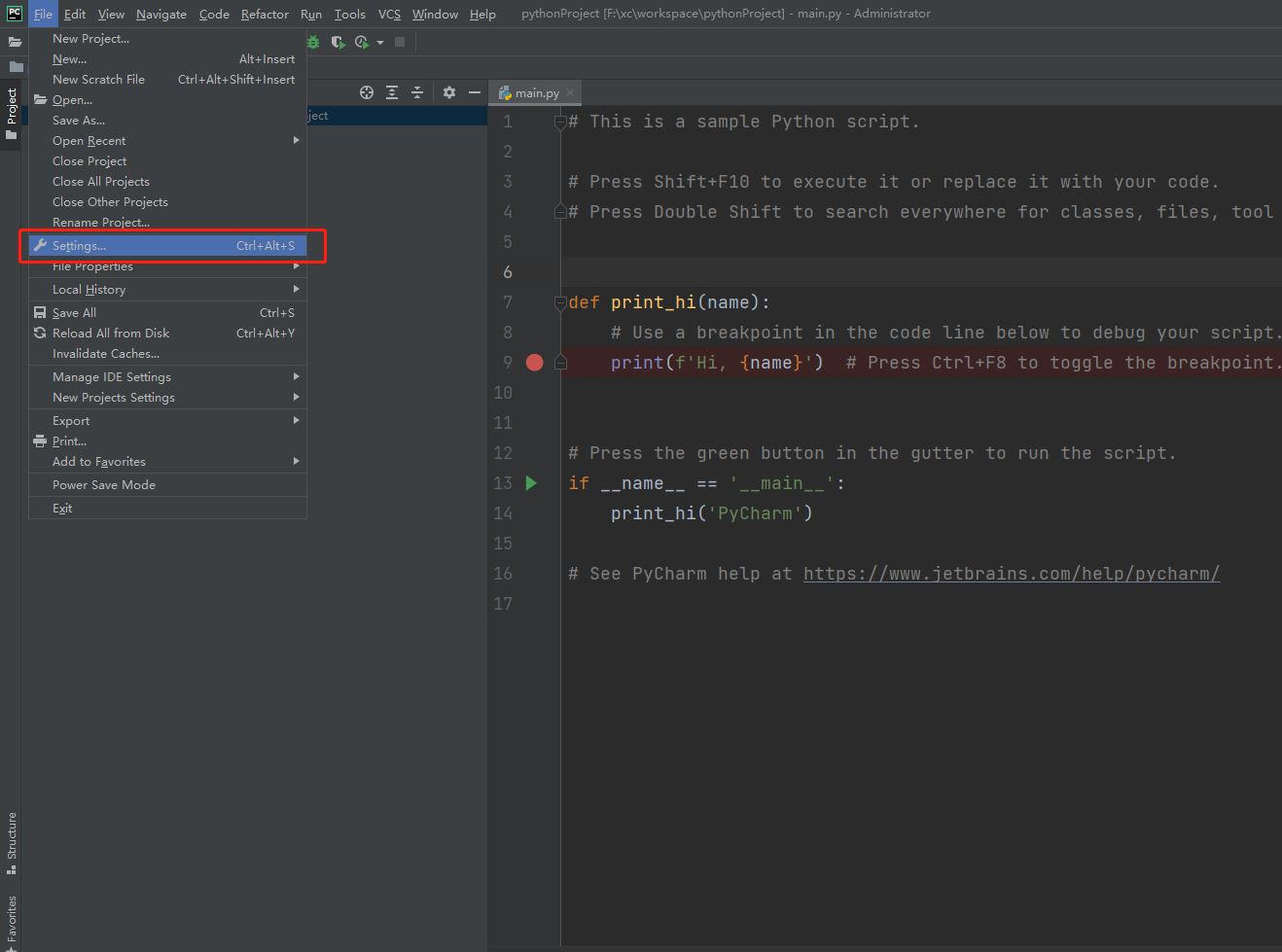Expand Export submenu

coord(168,421)
